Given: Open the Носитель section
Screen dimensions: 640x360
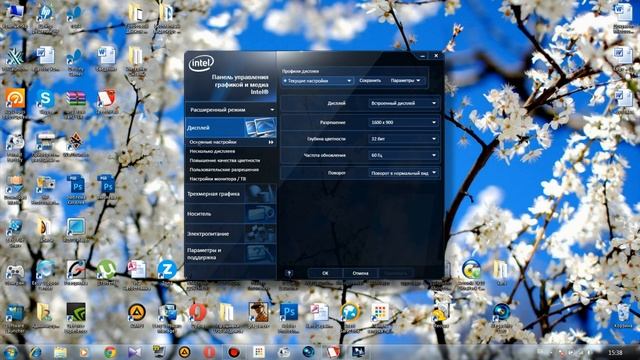Looking at the screenshot, I should [x=231, y=213].
